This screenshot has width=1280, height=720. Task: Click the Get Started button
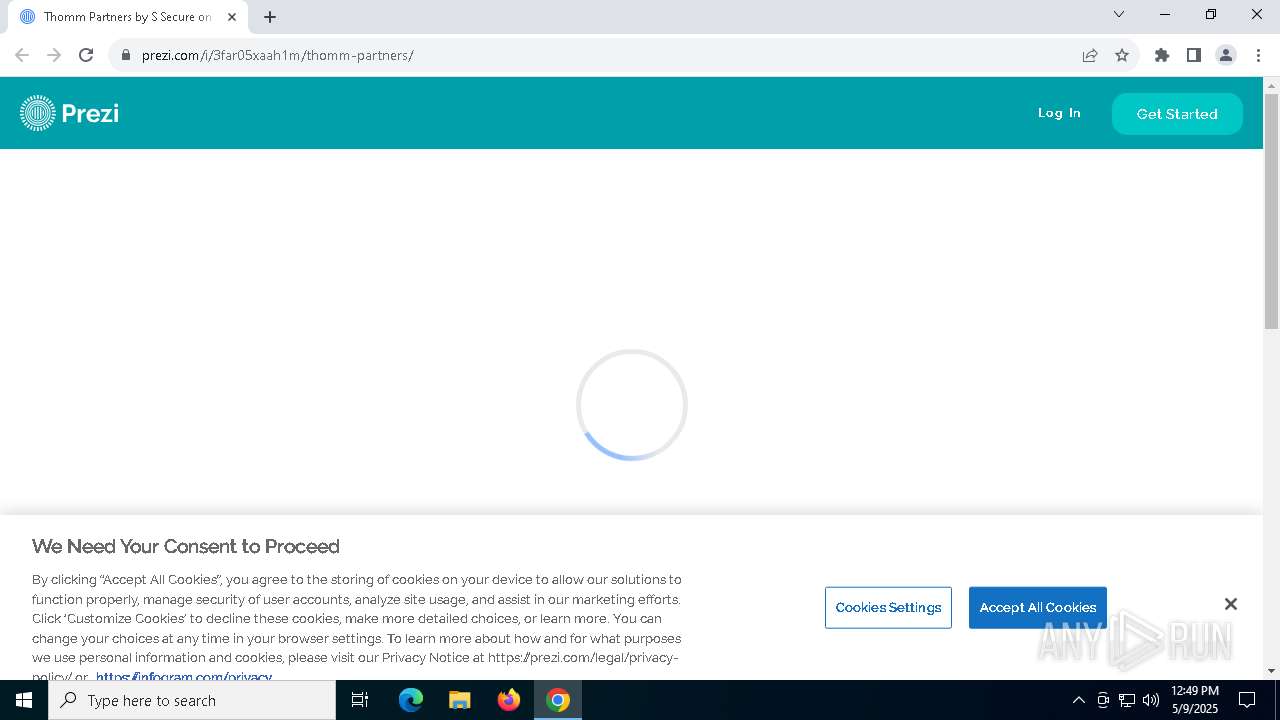click(x=1177, y=114)
